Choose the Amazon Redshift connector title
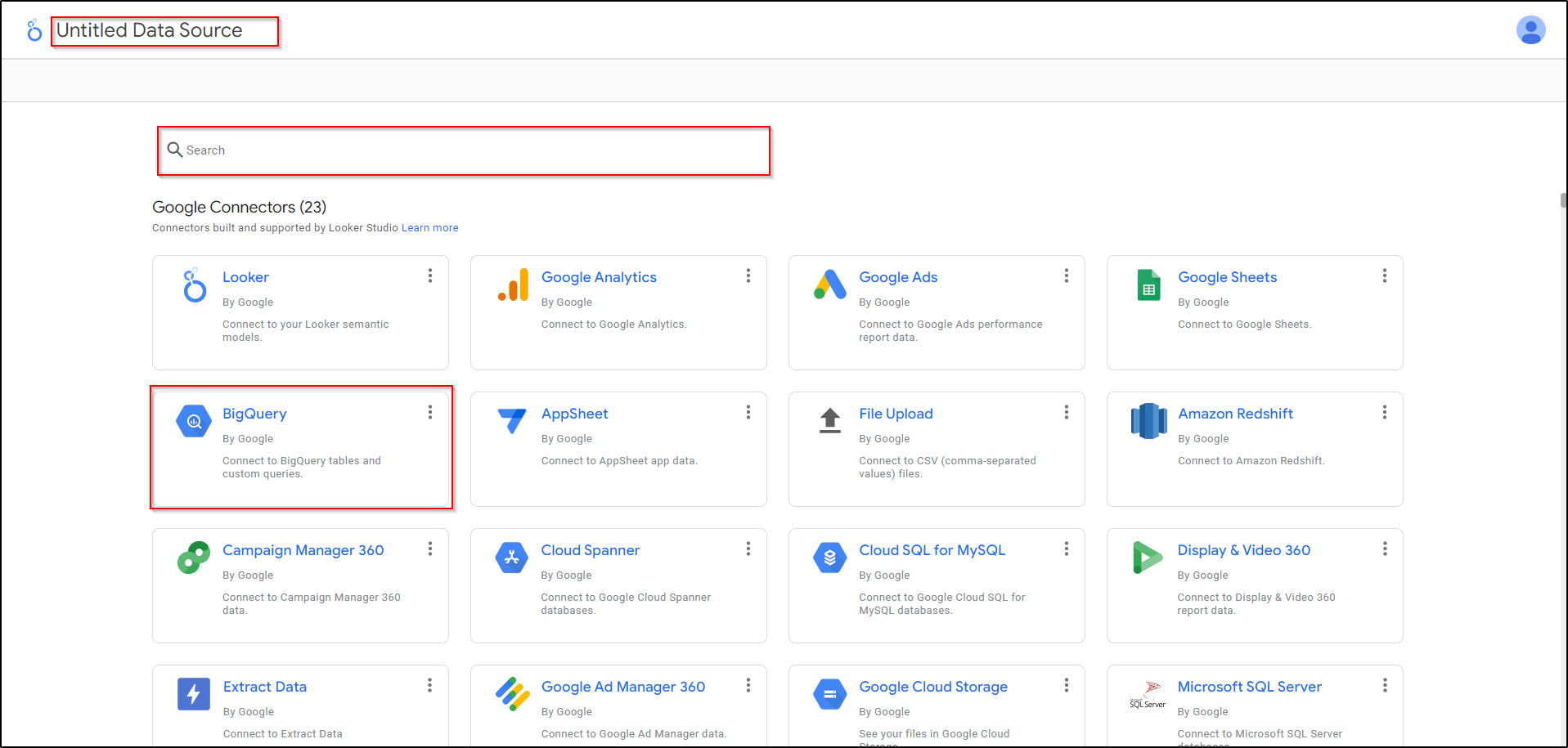Screen dimensions: 1568x748 (1235, 414)
